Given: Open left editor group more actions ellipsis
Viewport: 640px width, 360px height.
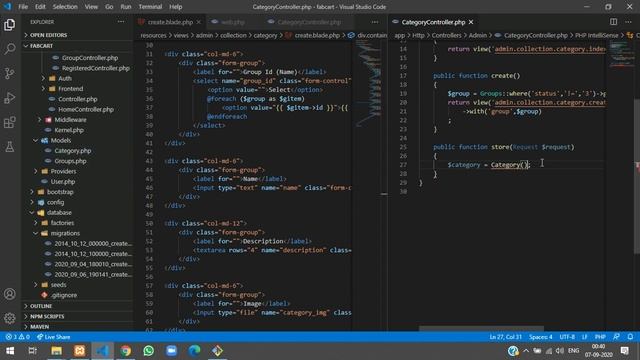Looking at the screenshot, I should pyautogui.click(x=375, y=22).
